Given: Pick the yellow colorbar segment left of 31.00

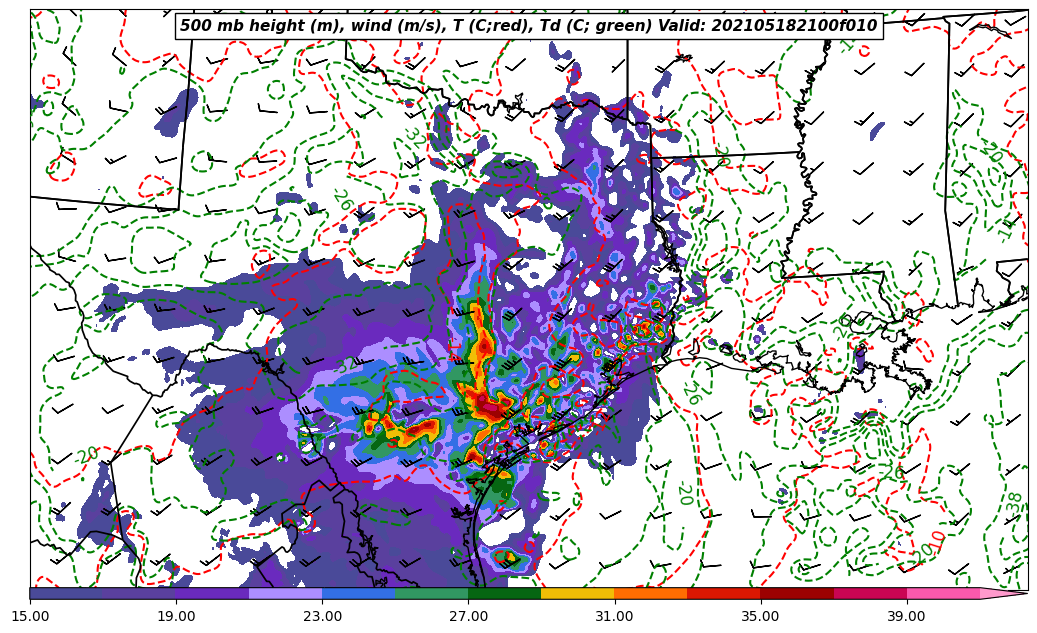Looking at the screenshot, I should click(x=577, y=594).
